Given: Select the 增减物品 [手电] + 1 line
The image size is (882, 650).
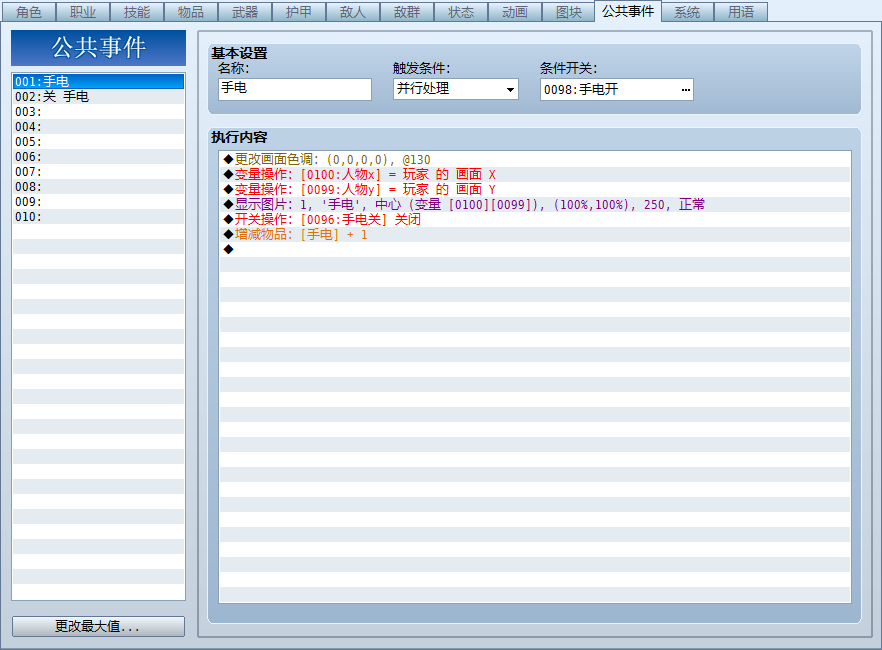Looking at the screenshot, I should coord(535,234).
